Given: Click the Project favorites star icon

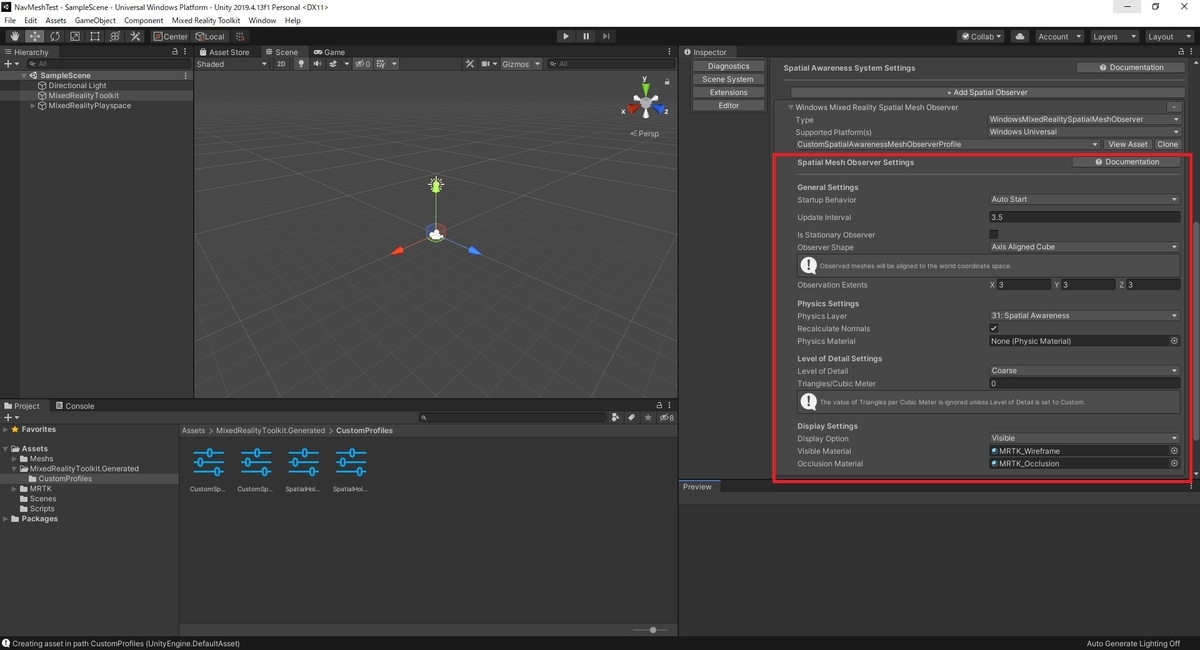Looking at the screenshot, I should [x=648, y=418].
